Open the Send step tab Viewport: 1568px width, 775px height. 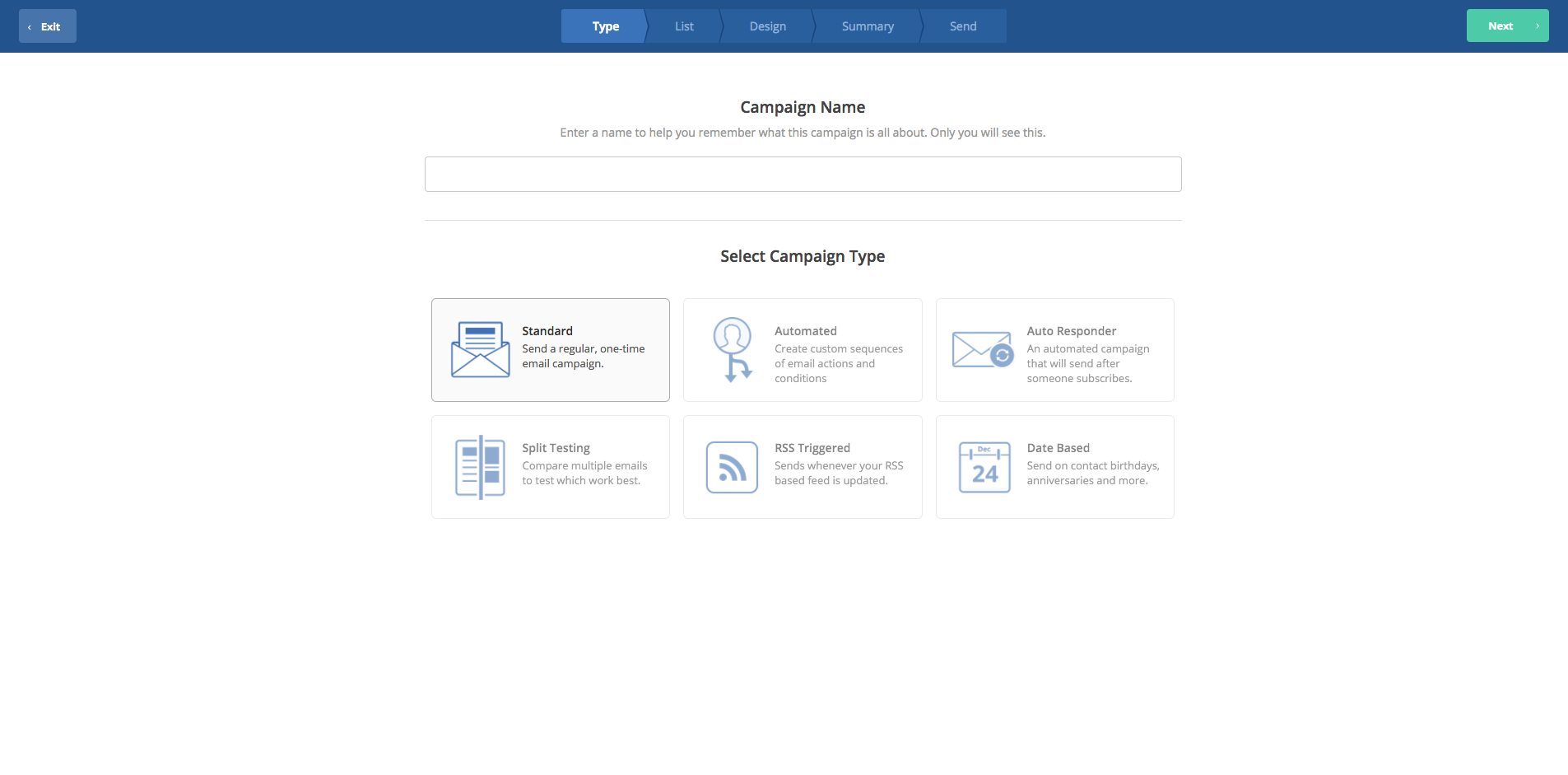963,26
